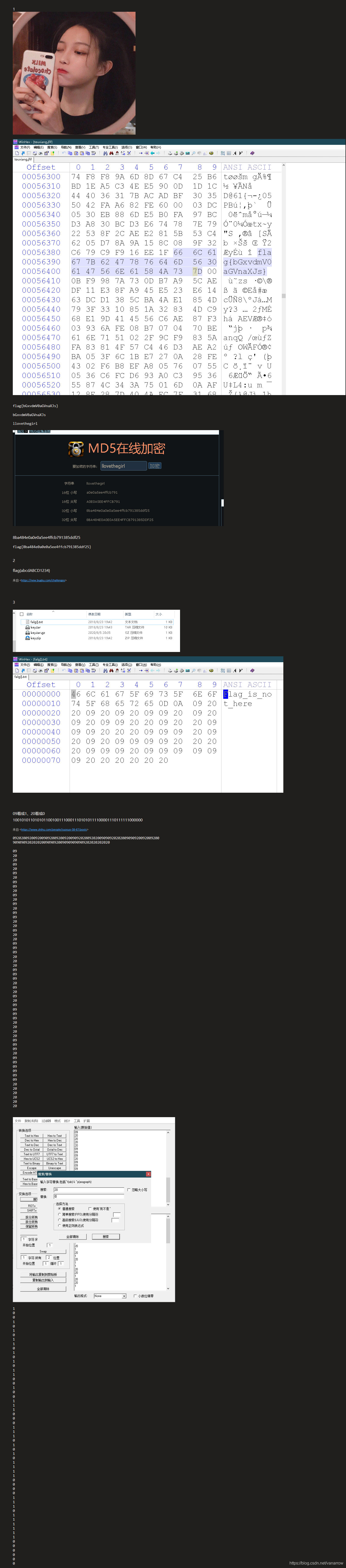Click the Unescape button
346x1568 pixels.
click(55, 1168)
